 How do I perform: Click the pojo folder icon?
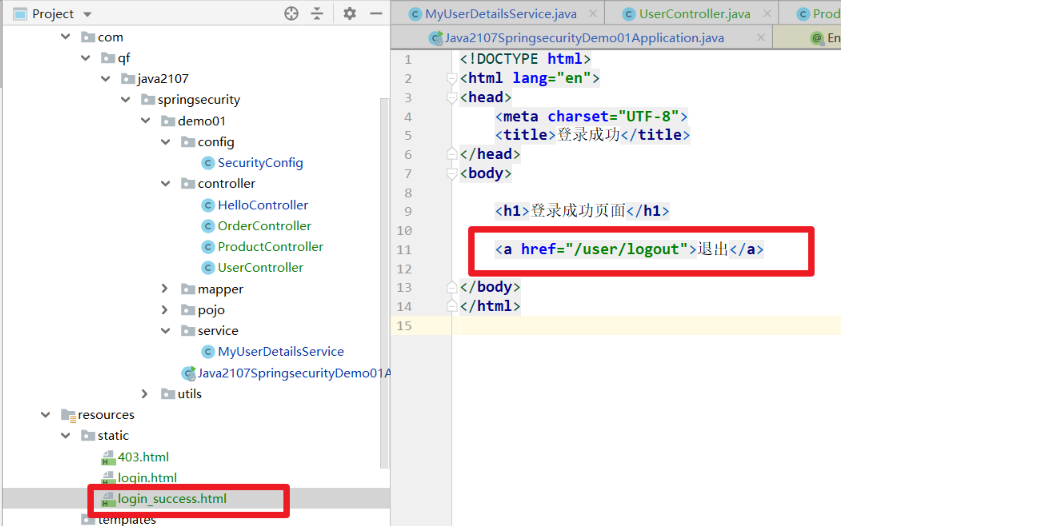point(188,310)
